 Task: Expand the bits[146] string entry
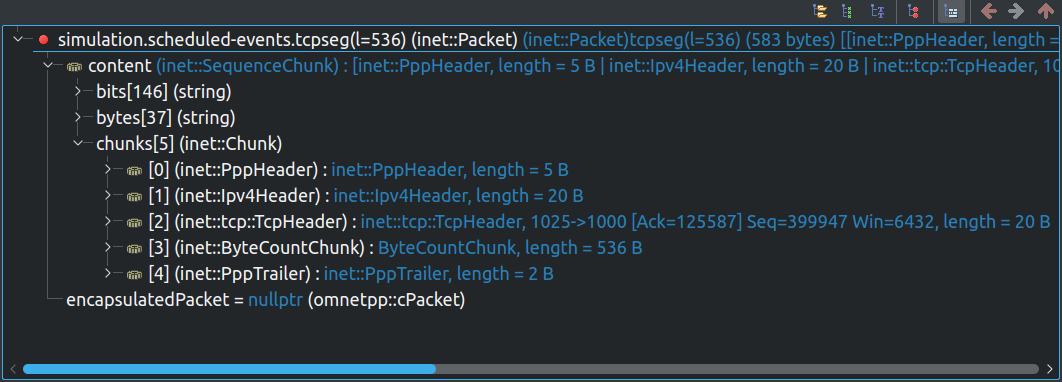click(x=79, y=91)
